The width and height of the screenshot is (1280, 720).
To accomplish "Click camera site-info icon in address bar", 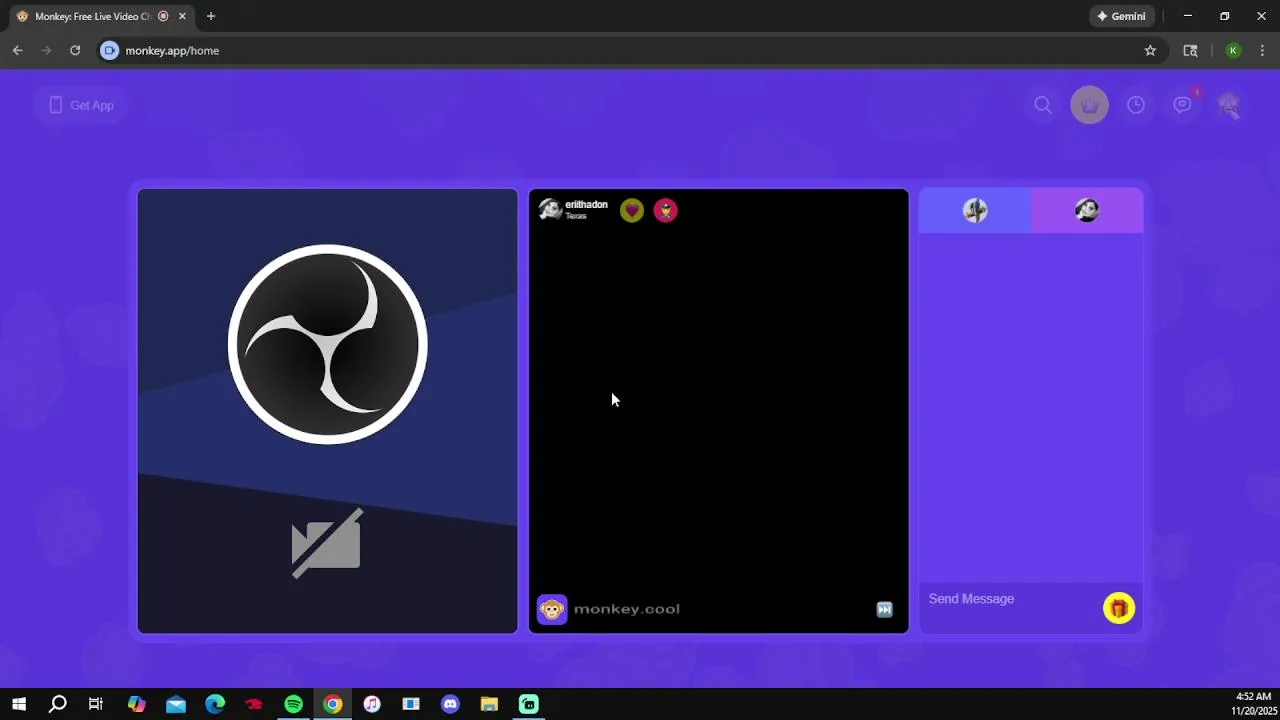I will point(110,50).
